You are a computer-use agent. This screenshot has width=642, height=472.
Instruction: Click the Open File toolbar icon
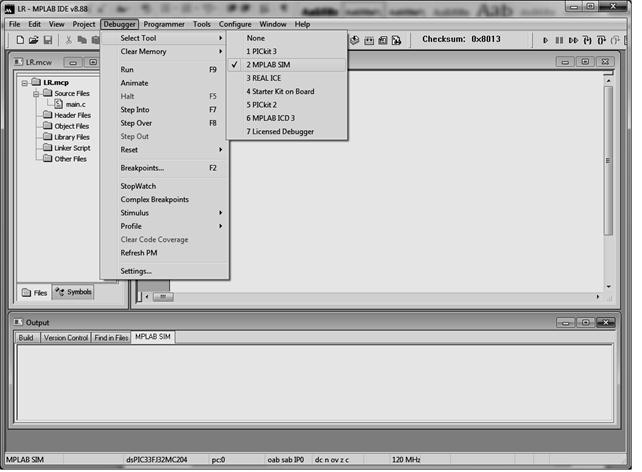click(x=34, y=40)
